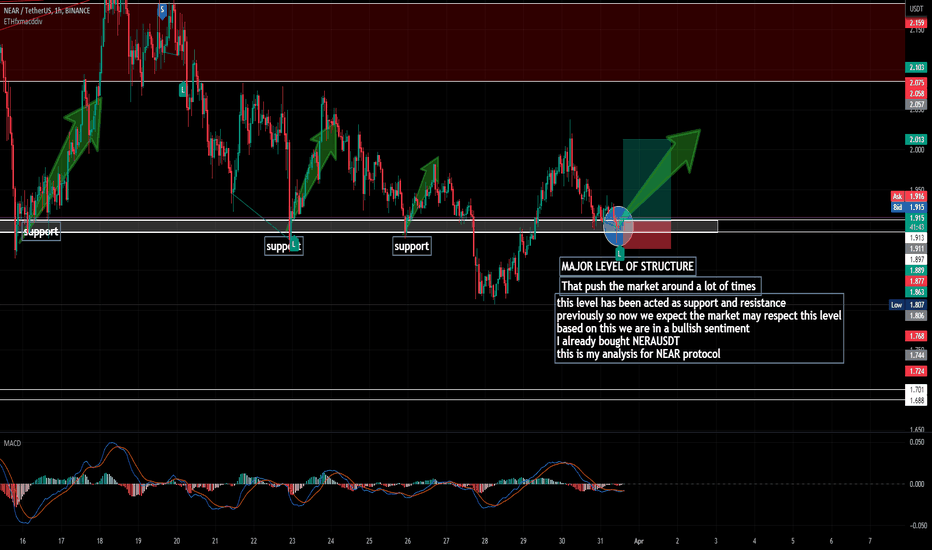Select the MAJOR LEVEL OF STRUCTURE text box
Image resolution: width=932 pixels, height=550 pixels.
(x=628, y=266)
